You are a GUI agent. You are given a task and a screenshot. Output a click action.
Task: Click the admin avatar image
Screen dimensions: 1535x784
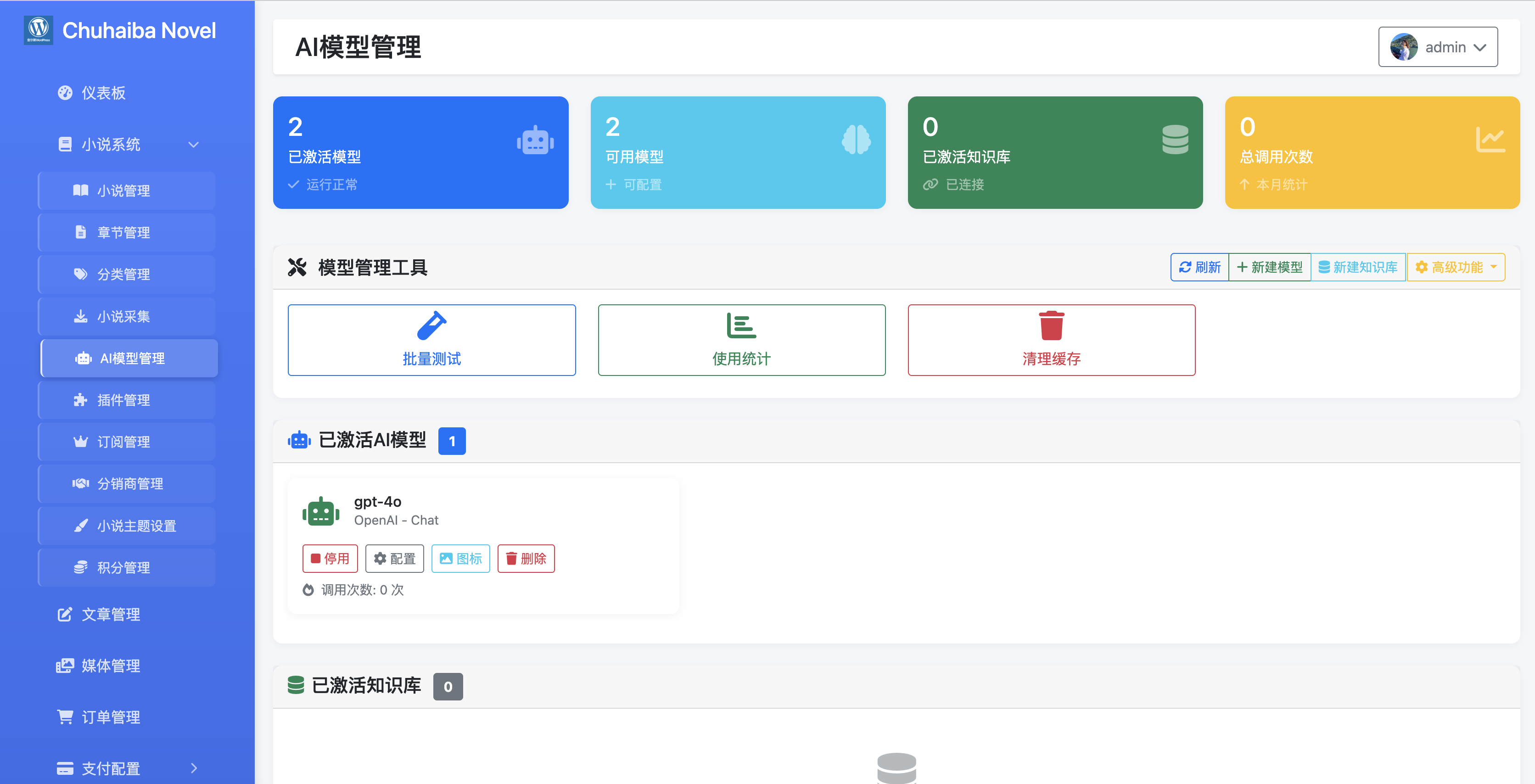(1403, 47)
